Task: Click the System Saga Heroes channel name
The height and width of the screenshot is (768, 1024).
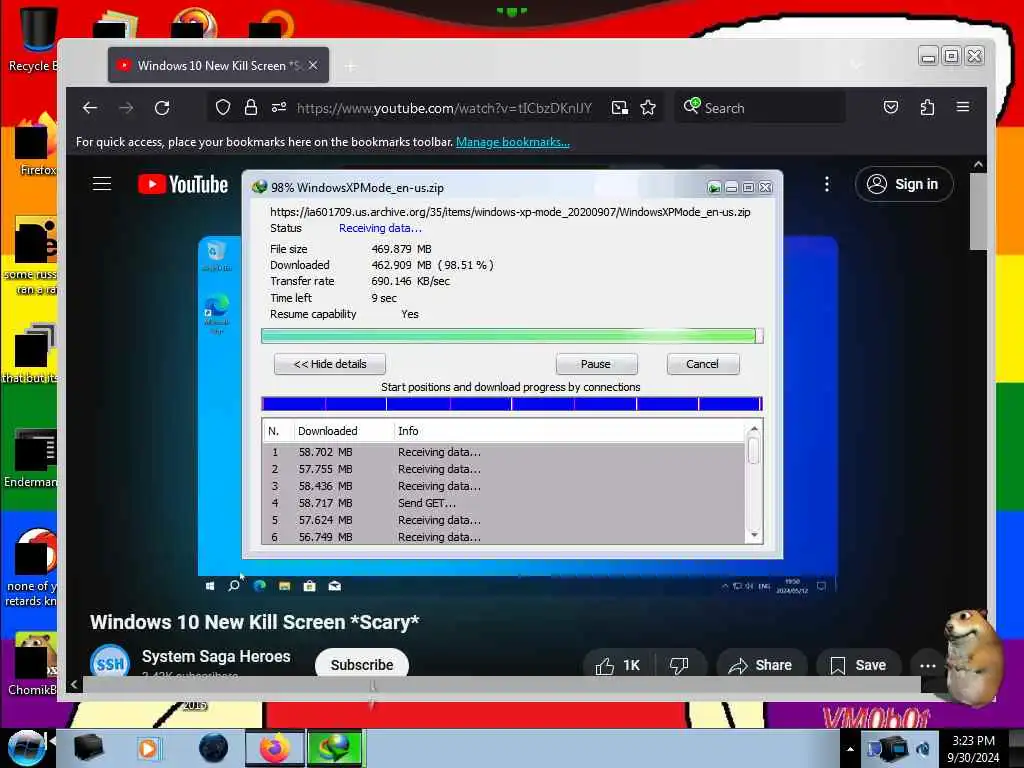Action: coord(216,656)
